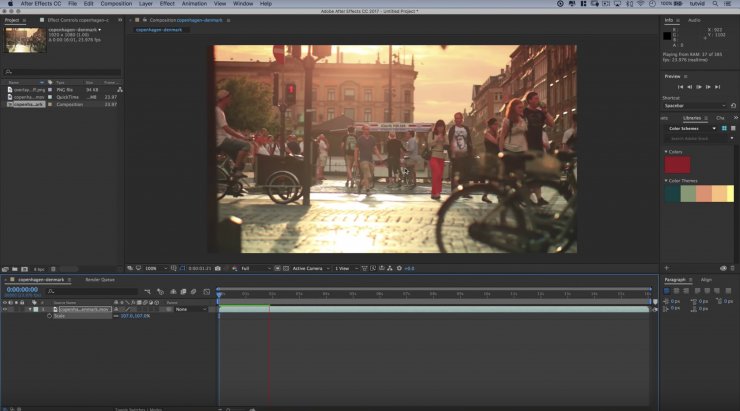
Task: Click the Apple menu icon
Action: point(10,3)
